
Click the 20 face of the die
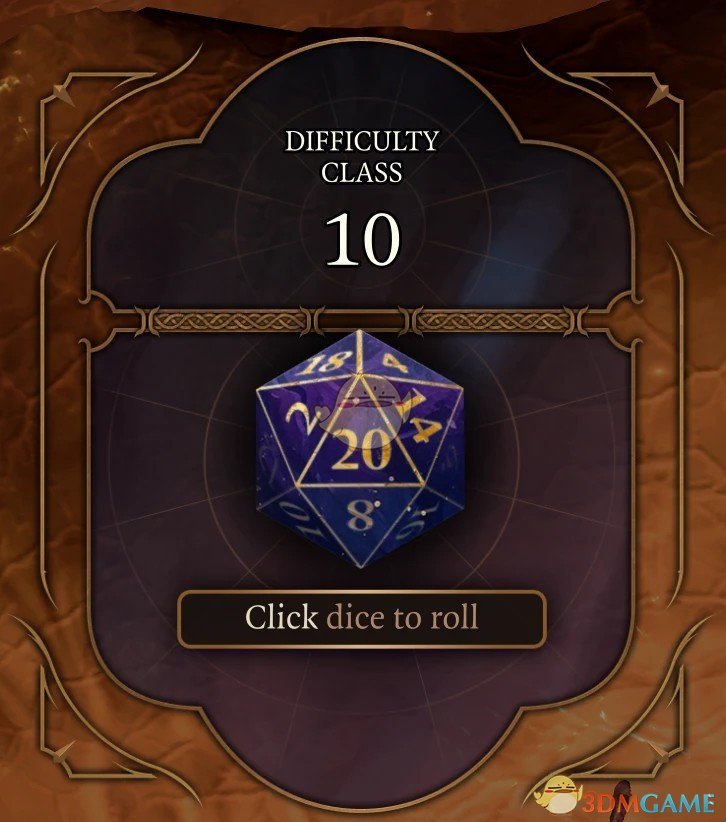click(361, 450)
